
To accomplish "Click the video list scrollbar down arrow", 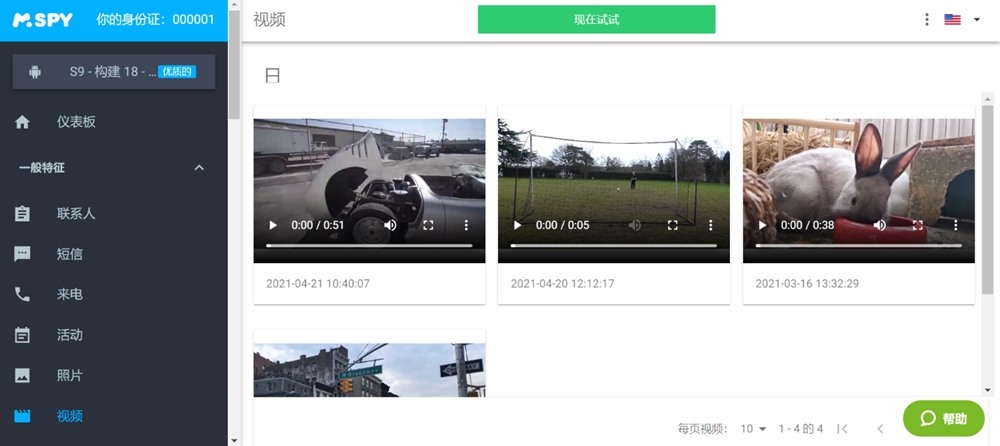I will [988, 390].
